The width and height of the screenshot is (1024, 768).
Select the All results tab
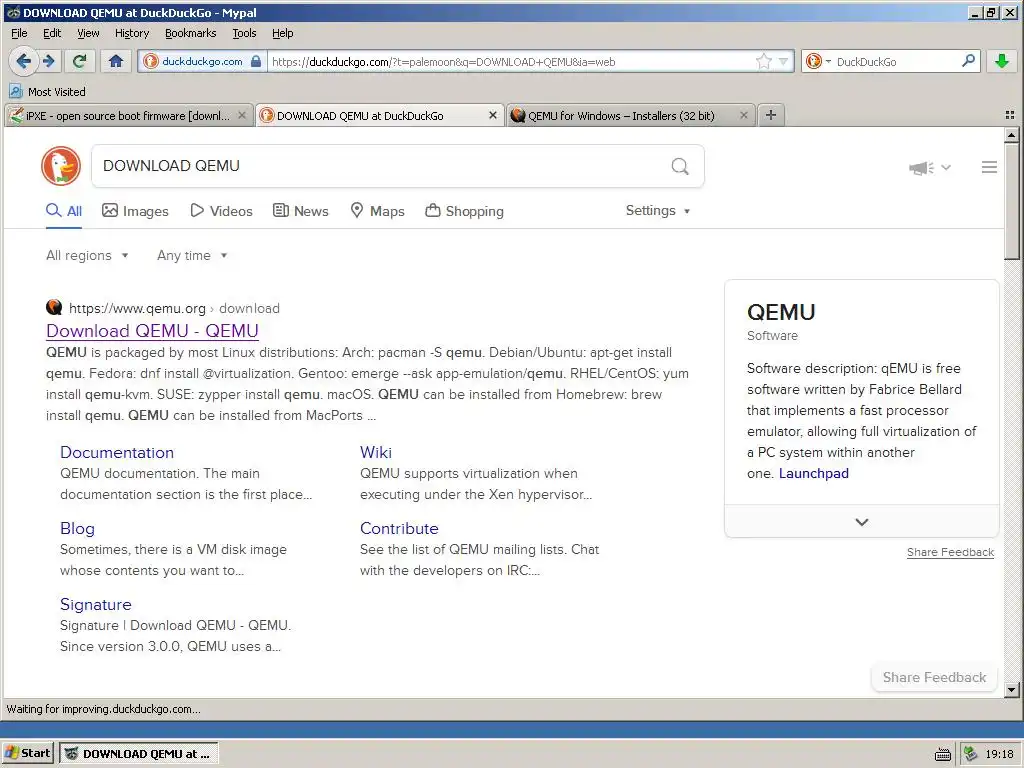coord(64,211)
